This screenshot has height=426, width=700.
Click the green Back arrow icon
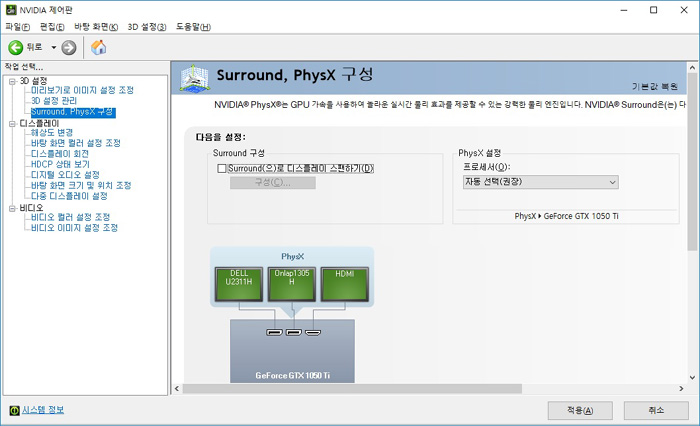pos(16,47)
